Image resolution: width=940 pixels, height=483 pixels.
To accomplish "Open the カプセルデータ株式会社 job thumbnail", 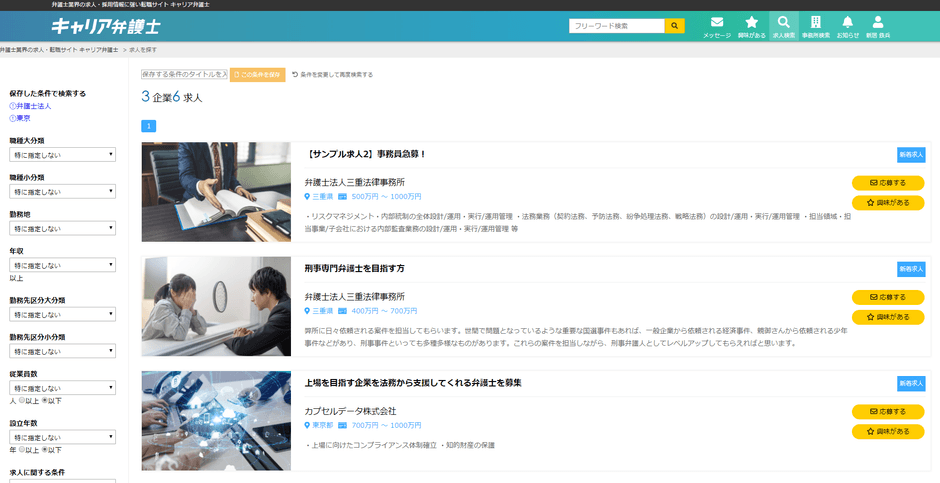I will [216, 421].
